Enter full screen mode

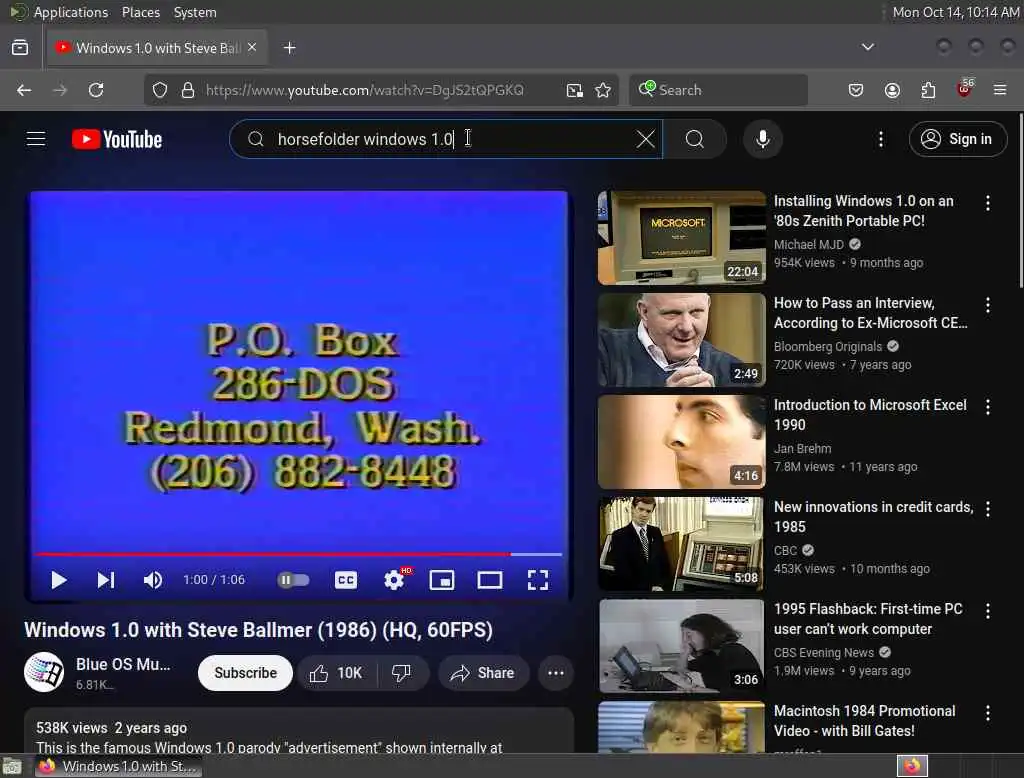pos(537,580)
